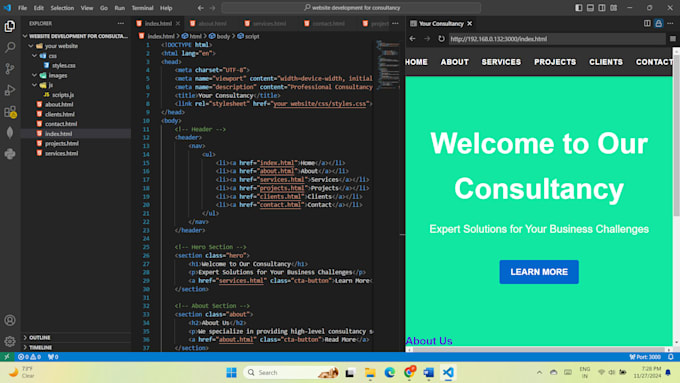Switch to the about.html editor tab

pos(212,23)
